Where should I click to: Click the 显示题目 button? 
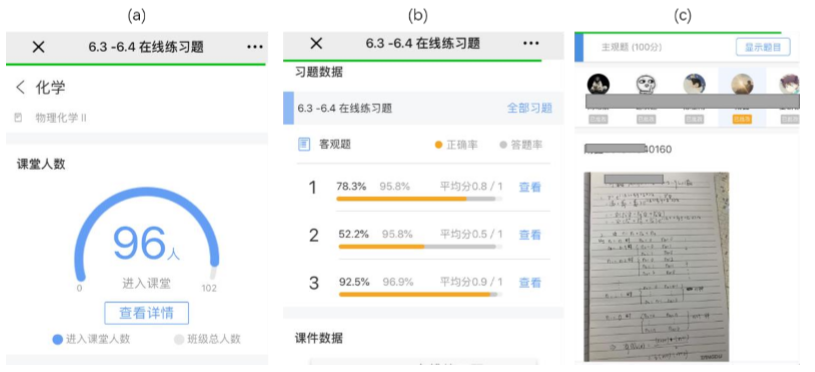point(763,47)
